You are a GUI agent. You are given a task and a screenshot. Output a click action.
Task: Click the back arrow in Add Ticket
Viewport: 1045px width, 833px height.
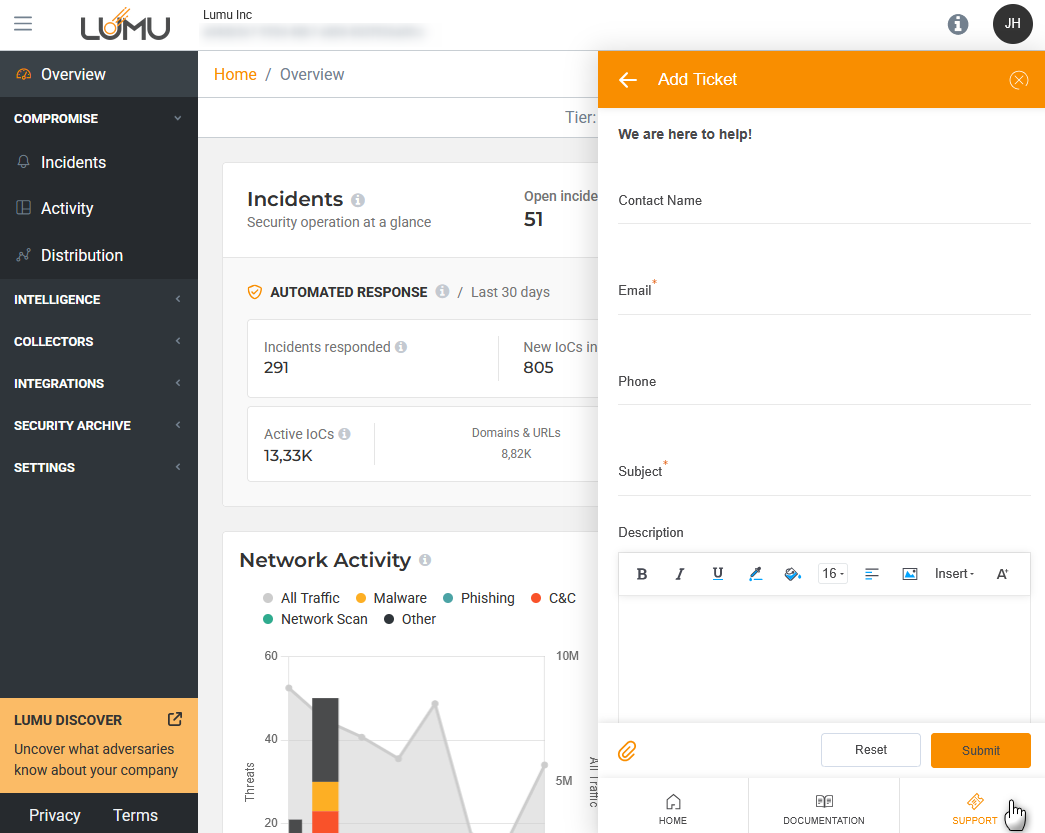coord(628,80)
